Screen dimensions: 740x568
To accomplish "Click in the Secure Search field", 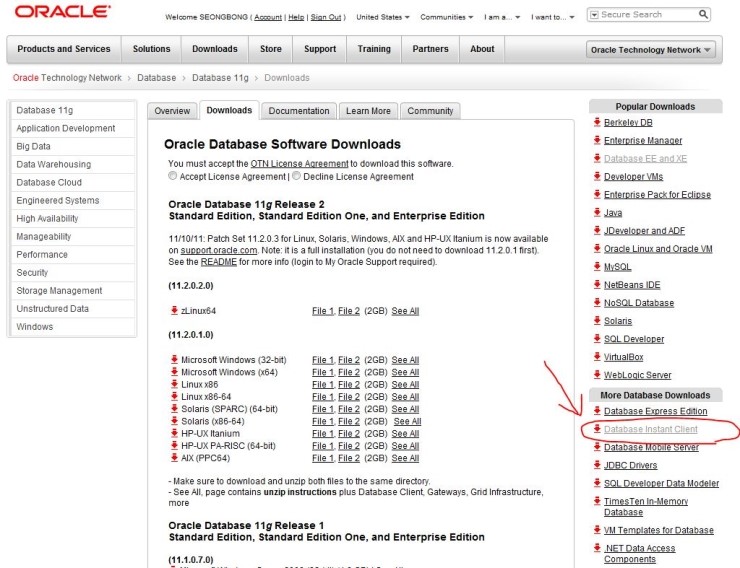I will 647,15.
